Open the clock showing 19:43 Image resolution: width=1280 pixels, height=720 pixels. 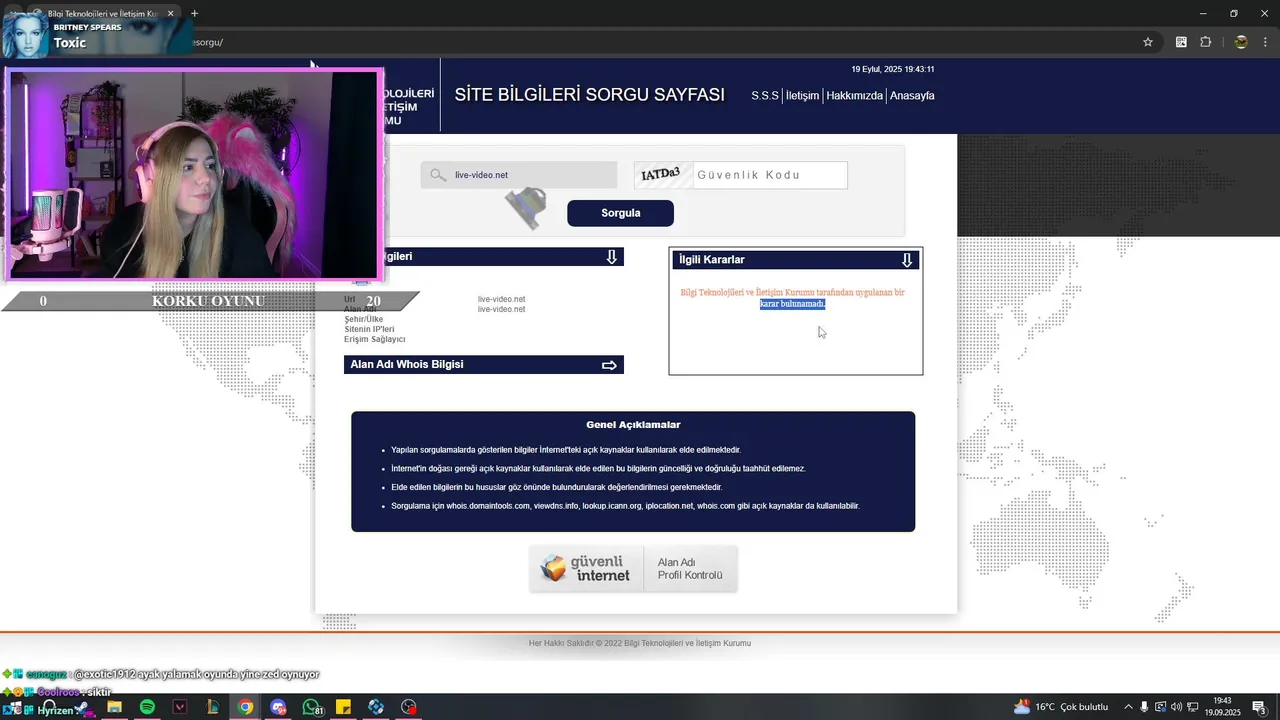tap(1222, 707)
